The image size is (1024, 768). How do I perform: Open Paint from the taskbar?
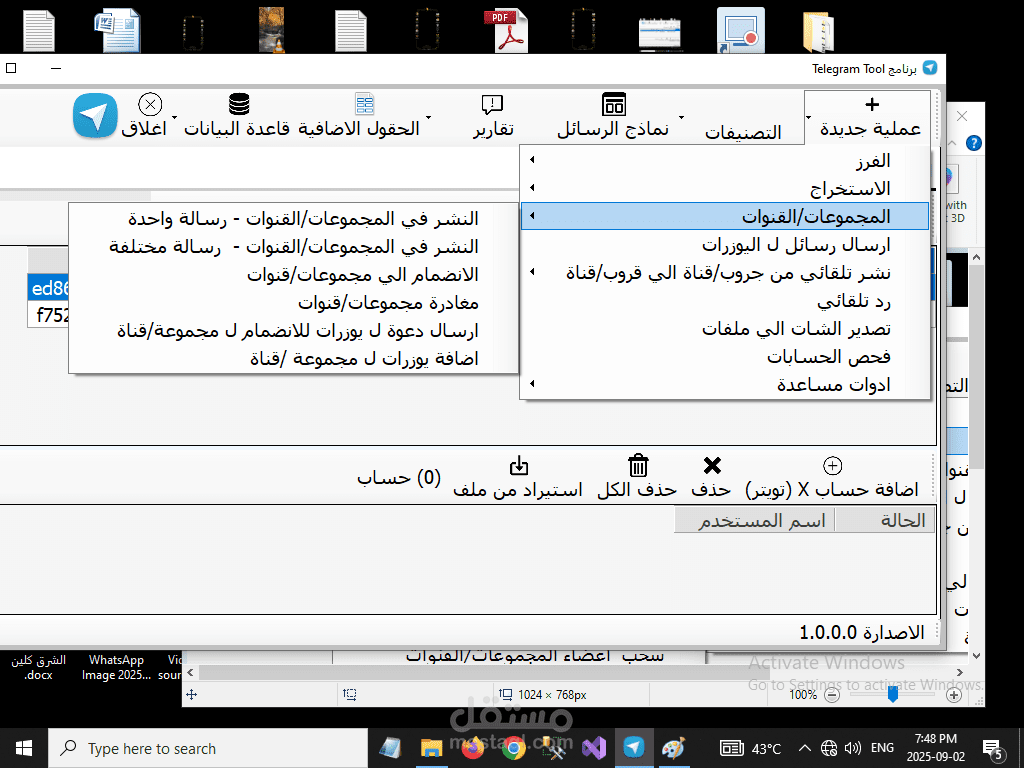673,748
